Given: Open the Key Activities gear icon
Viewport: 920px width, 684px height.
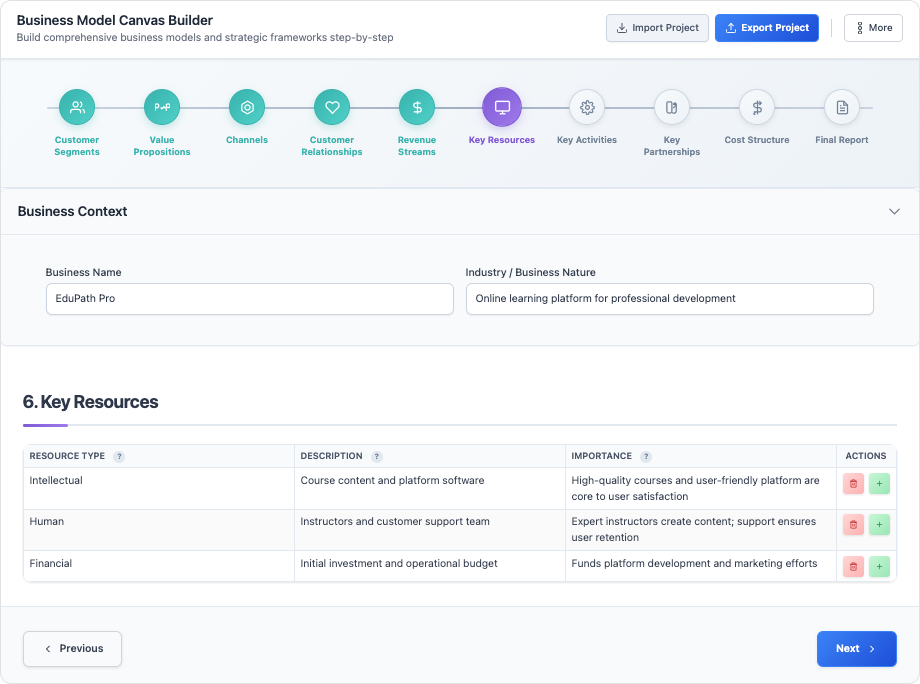Looking at the screenshot, I should pos(587,107).
